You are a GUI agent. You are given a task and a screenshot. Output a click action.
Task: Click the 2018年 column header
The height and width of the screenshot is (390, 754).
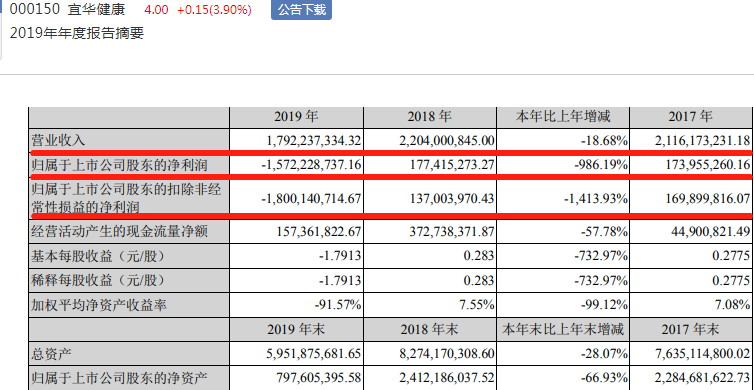pos(430,117)
